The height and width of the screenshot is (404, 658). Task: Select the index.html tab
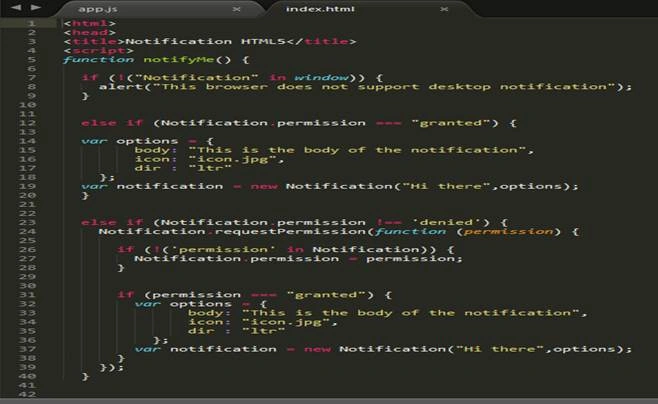coord(320,9)
